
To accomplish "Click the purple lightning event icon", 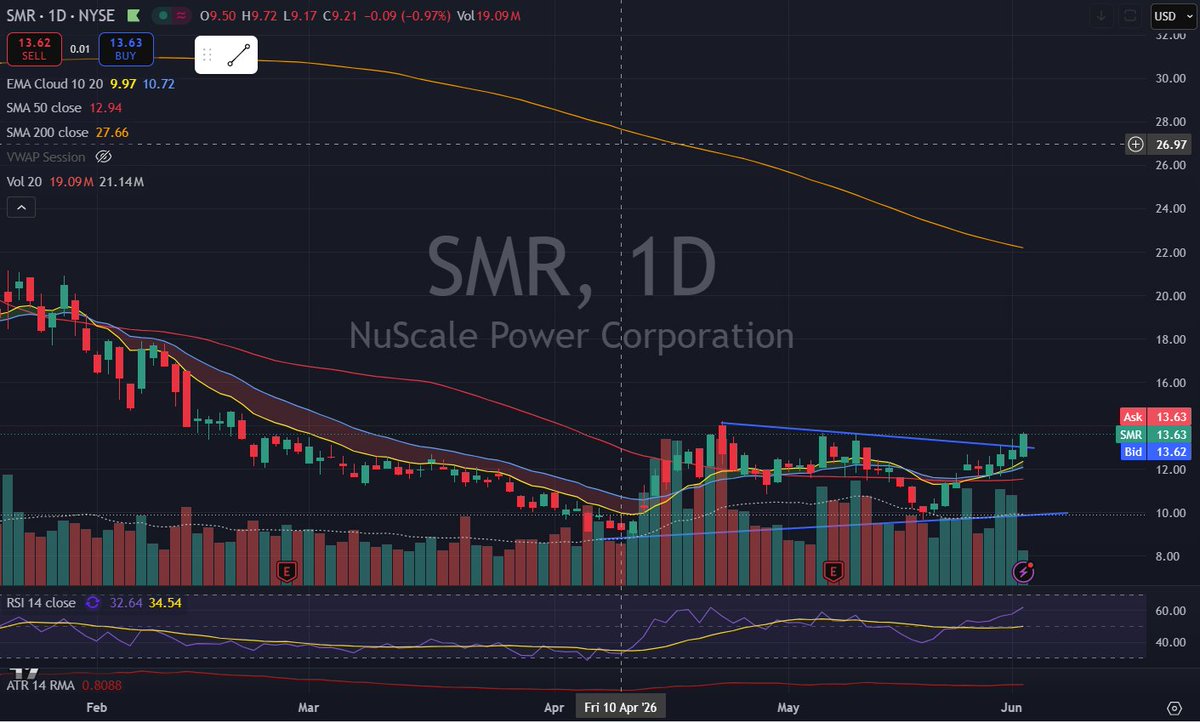I will coord(1024,571).
